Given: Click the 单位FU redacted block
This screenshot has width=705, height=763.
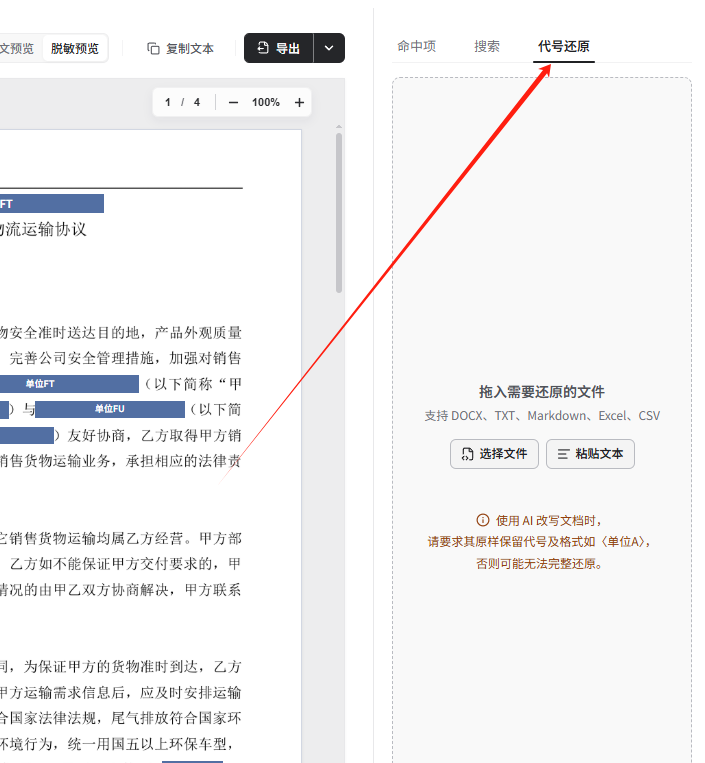Looking at the screenshot, I should pyautogui.click(x=110, y=409).
